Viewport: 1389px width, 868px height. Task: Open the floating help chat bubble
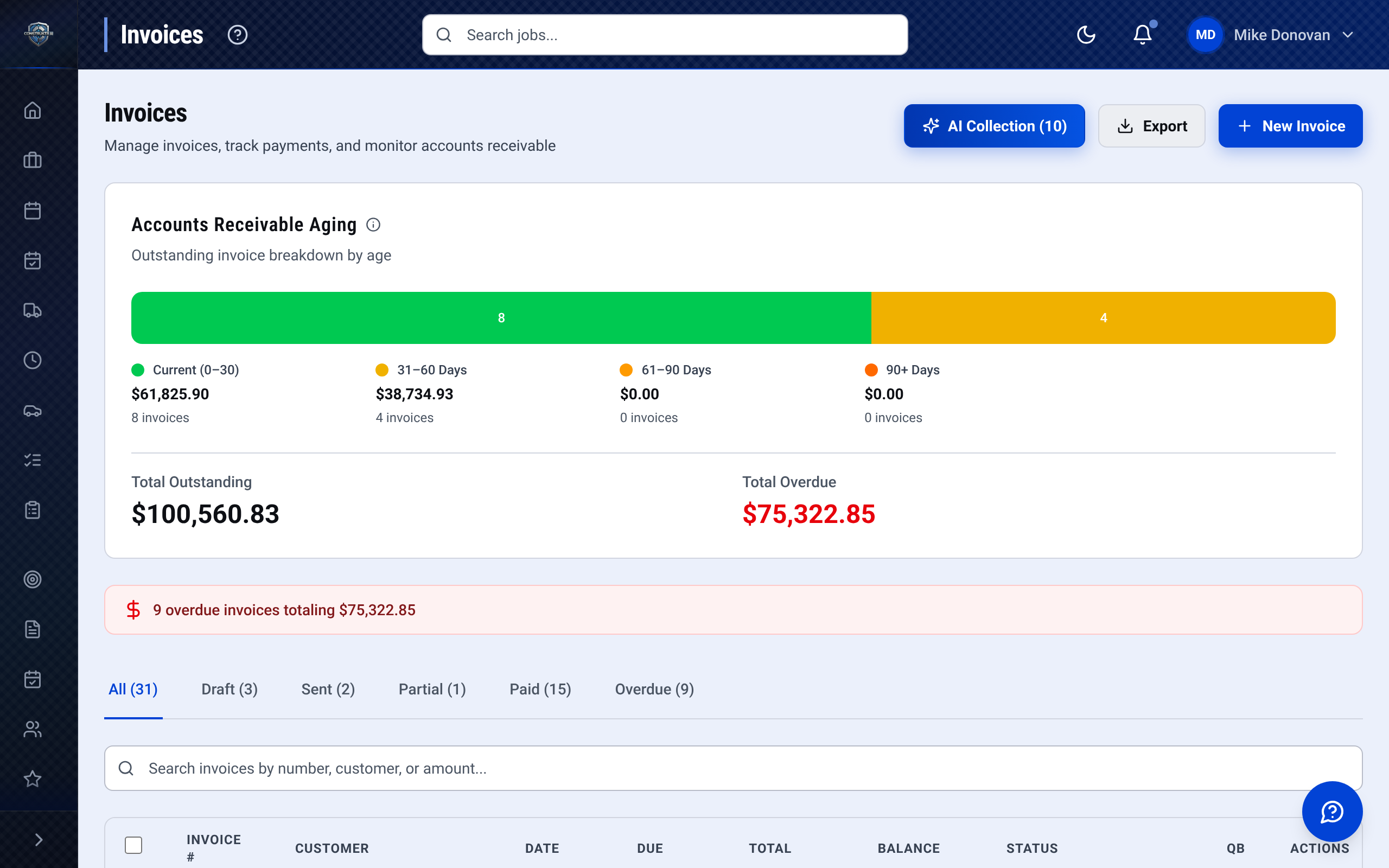pyautogui.click(x=1331, y=811)
